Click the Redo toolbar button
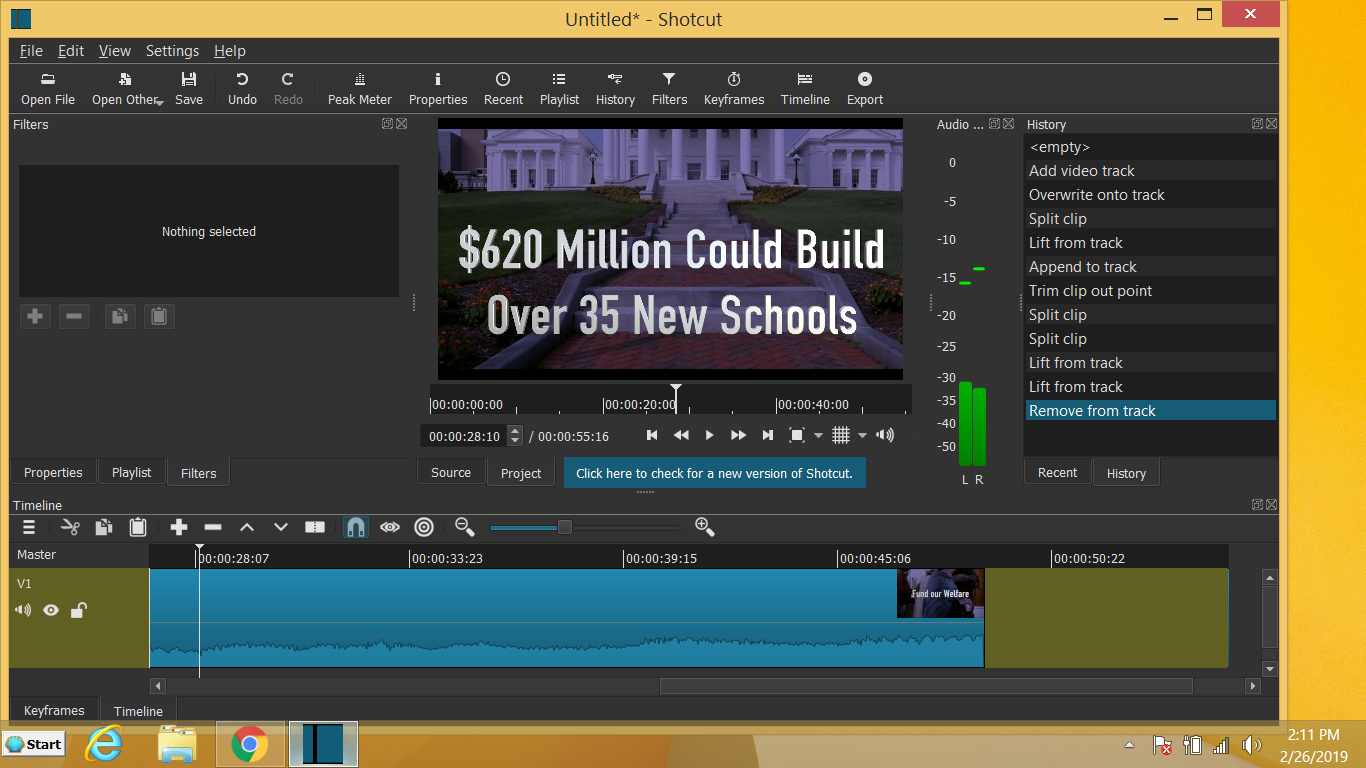The height and width of the screenshot is (768, 1366). point(288,88)
